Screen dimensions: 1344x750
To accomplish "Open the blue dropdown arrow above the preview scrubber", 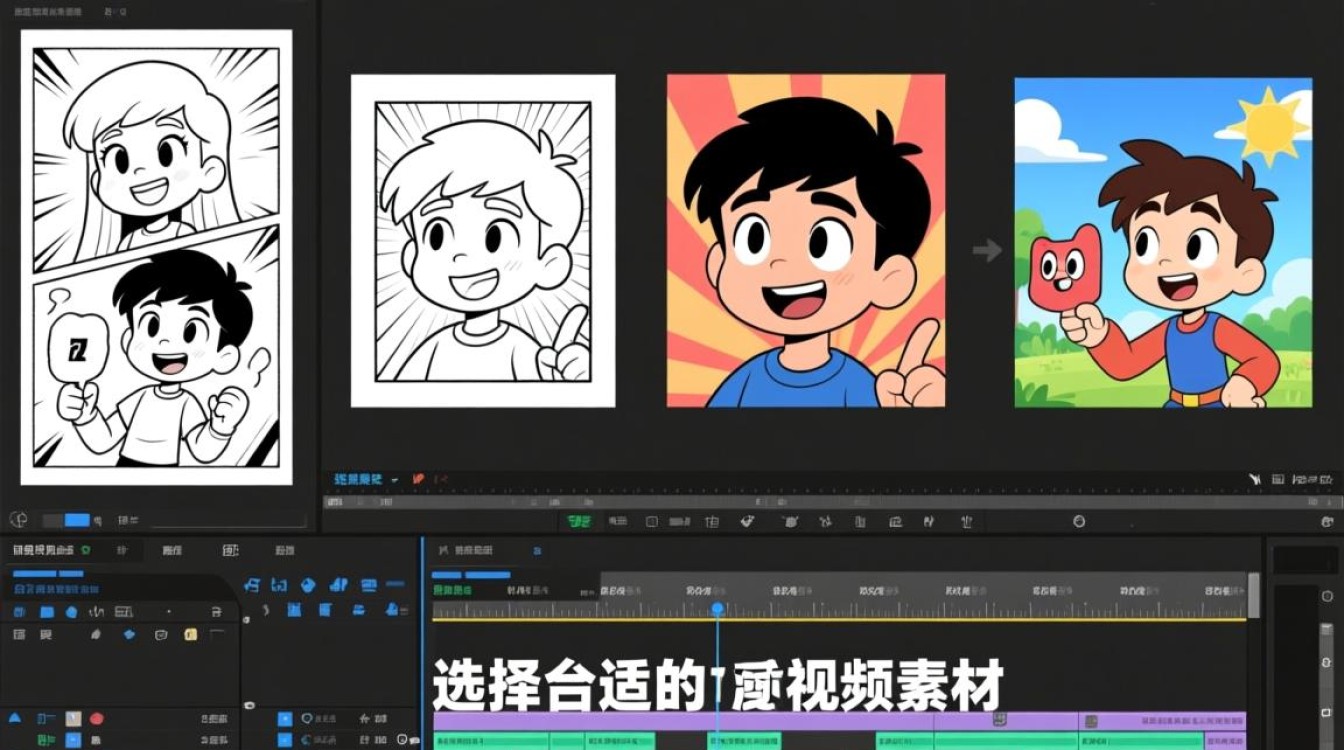I will click(395, 480).
